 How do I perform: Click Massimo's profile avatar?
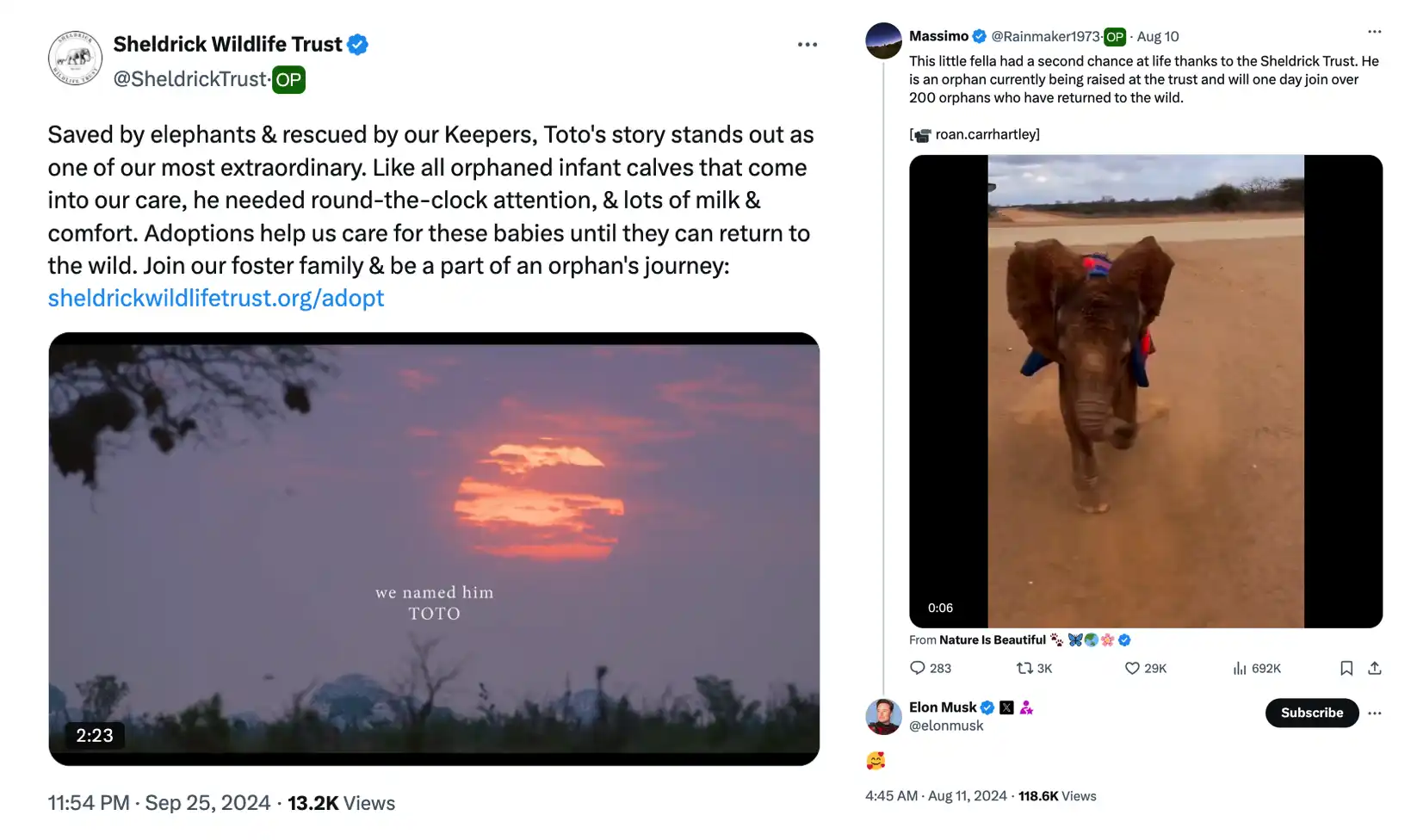(x=883, y=40)
